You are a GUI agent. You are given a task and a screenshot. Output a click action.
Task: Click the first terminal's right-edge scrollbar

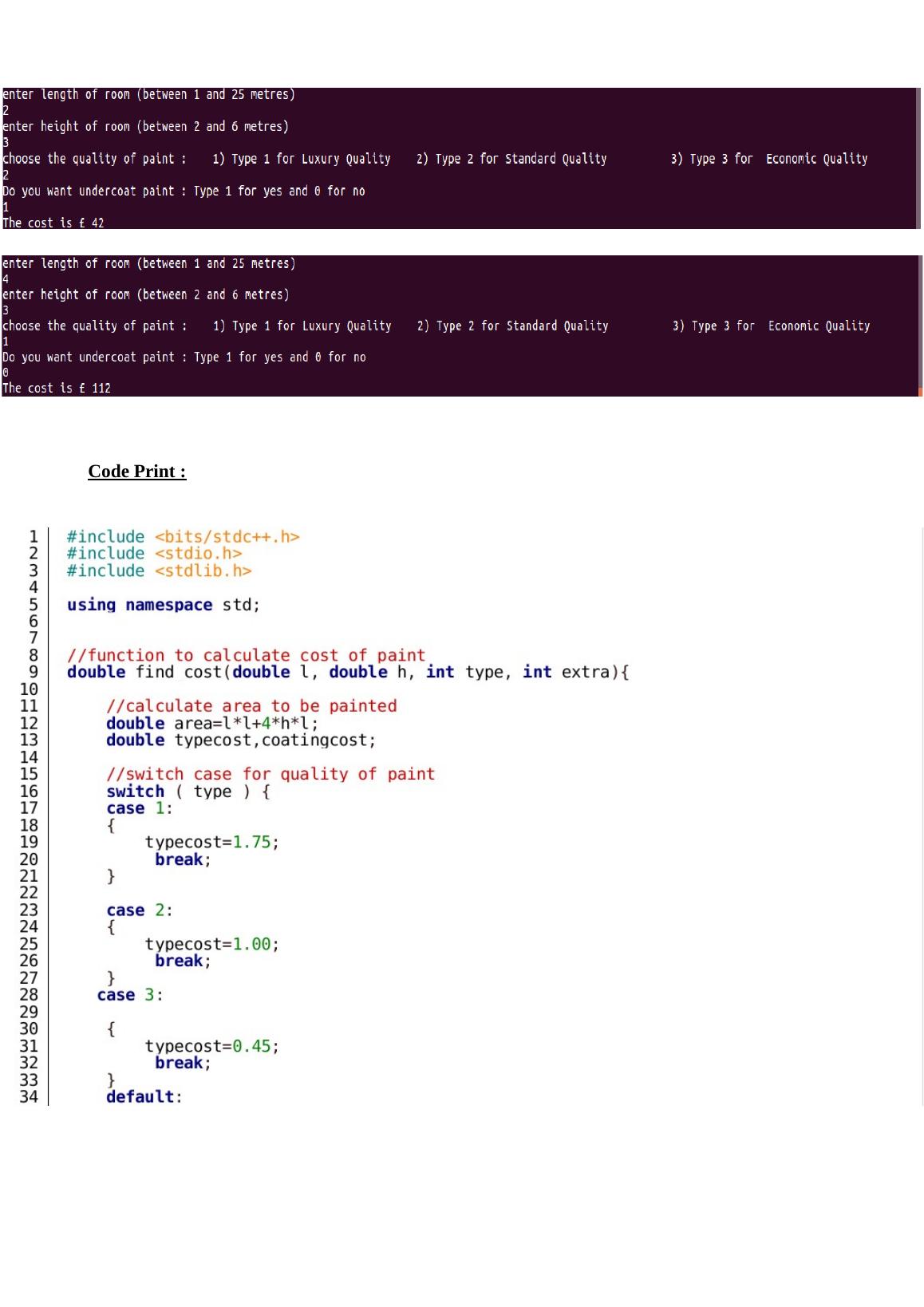coord(919,158)
